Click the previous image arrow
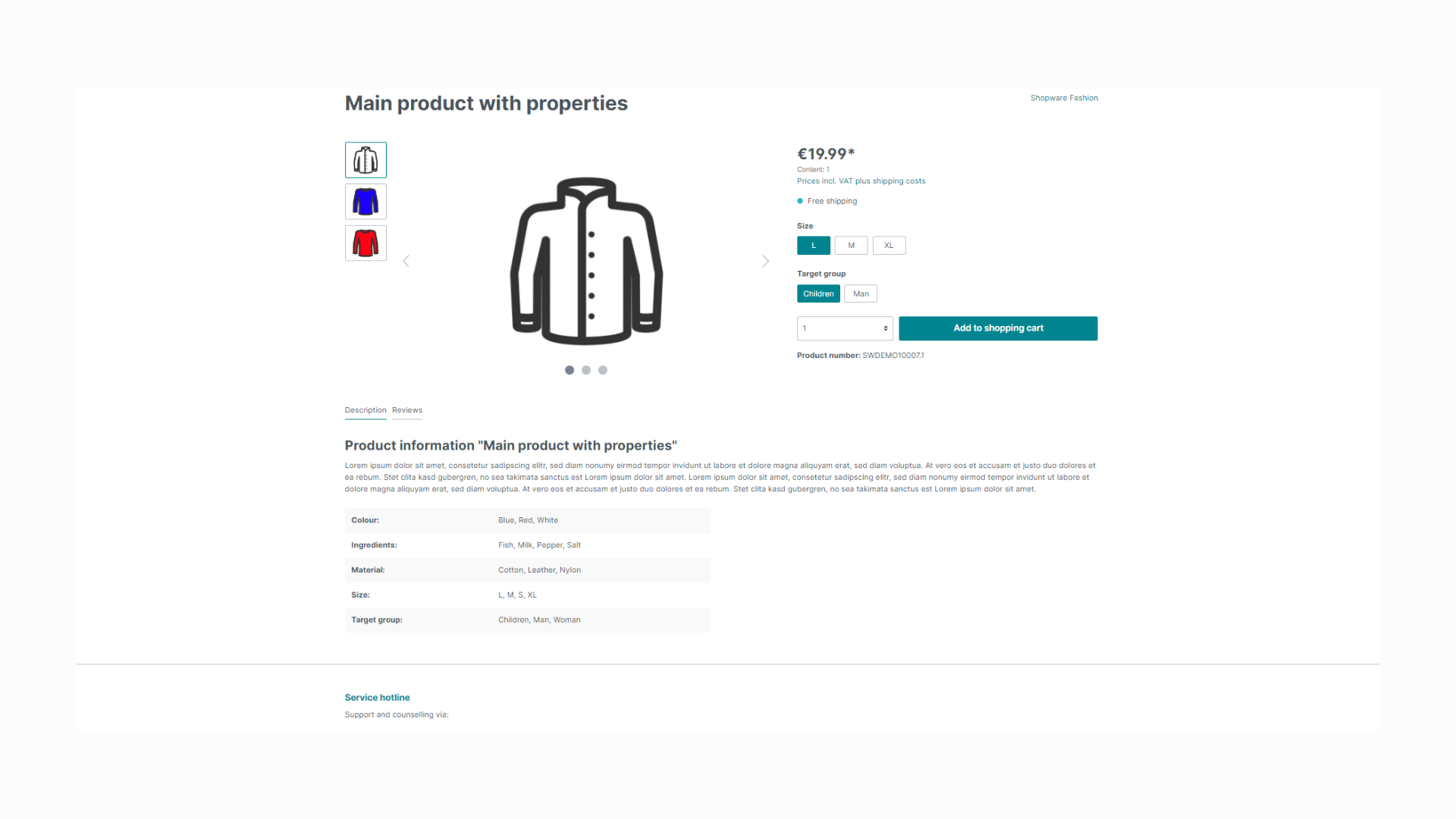Viewport: 1456px width, 819px height. (x=406, y=262)
